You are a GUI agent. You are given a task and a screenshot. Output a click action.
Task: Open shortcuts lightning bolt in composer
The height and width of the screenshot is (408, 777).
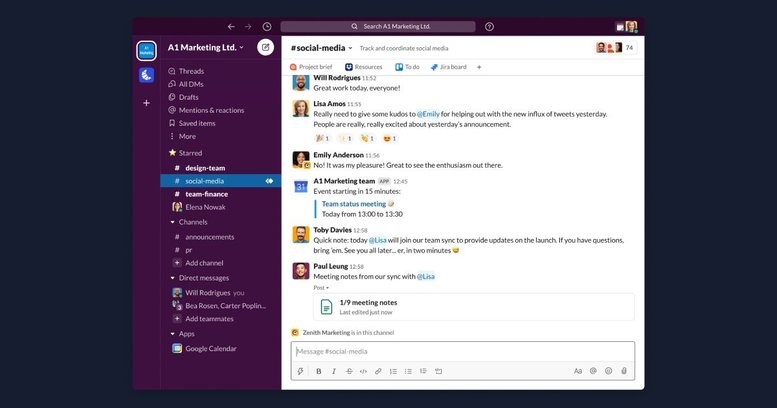[x=300, y=371]
